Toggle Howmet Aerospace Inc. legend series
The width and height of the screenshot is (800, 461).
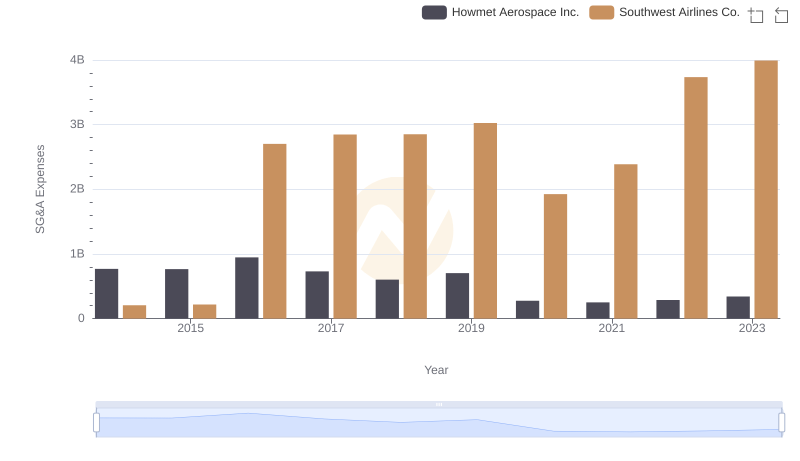(501, 12)
